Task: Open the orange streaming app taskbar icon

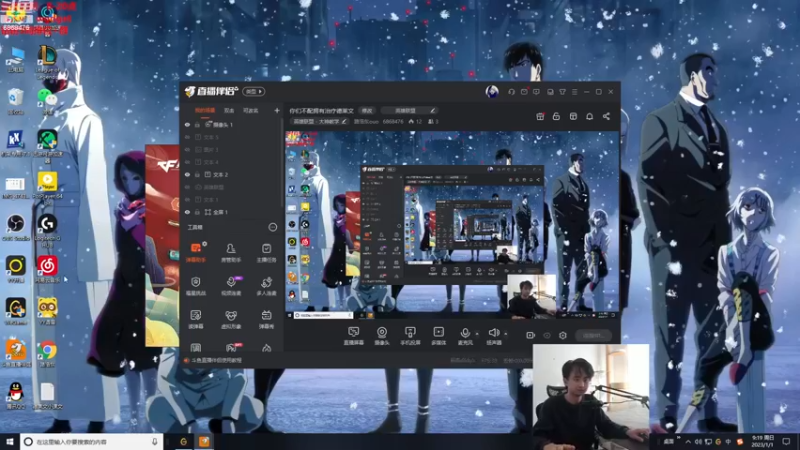Action: point(204,442)
